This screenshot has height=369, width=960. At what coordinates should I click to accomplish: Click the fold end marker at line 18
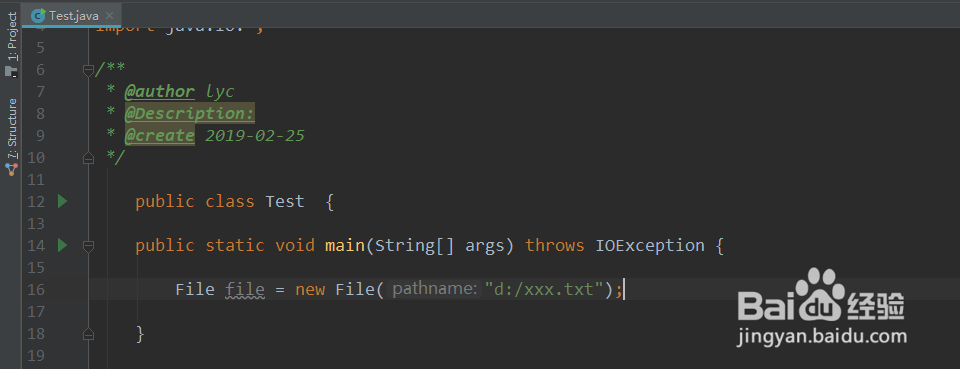pos(88,334)
